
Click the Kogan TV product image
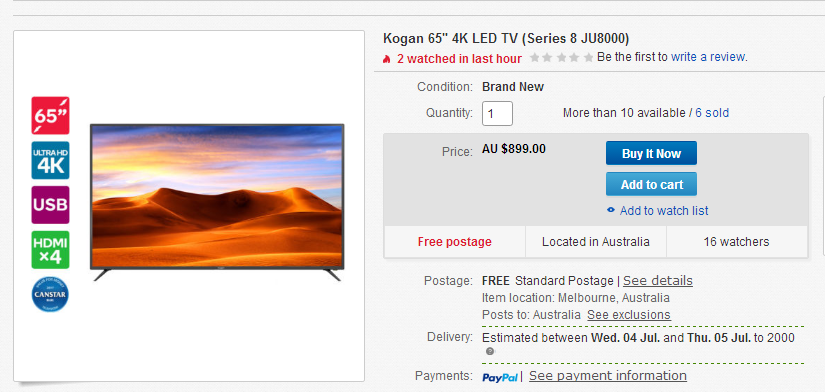[x=217, y=203]
